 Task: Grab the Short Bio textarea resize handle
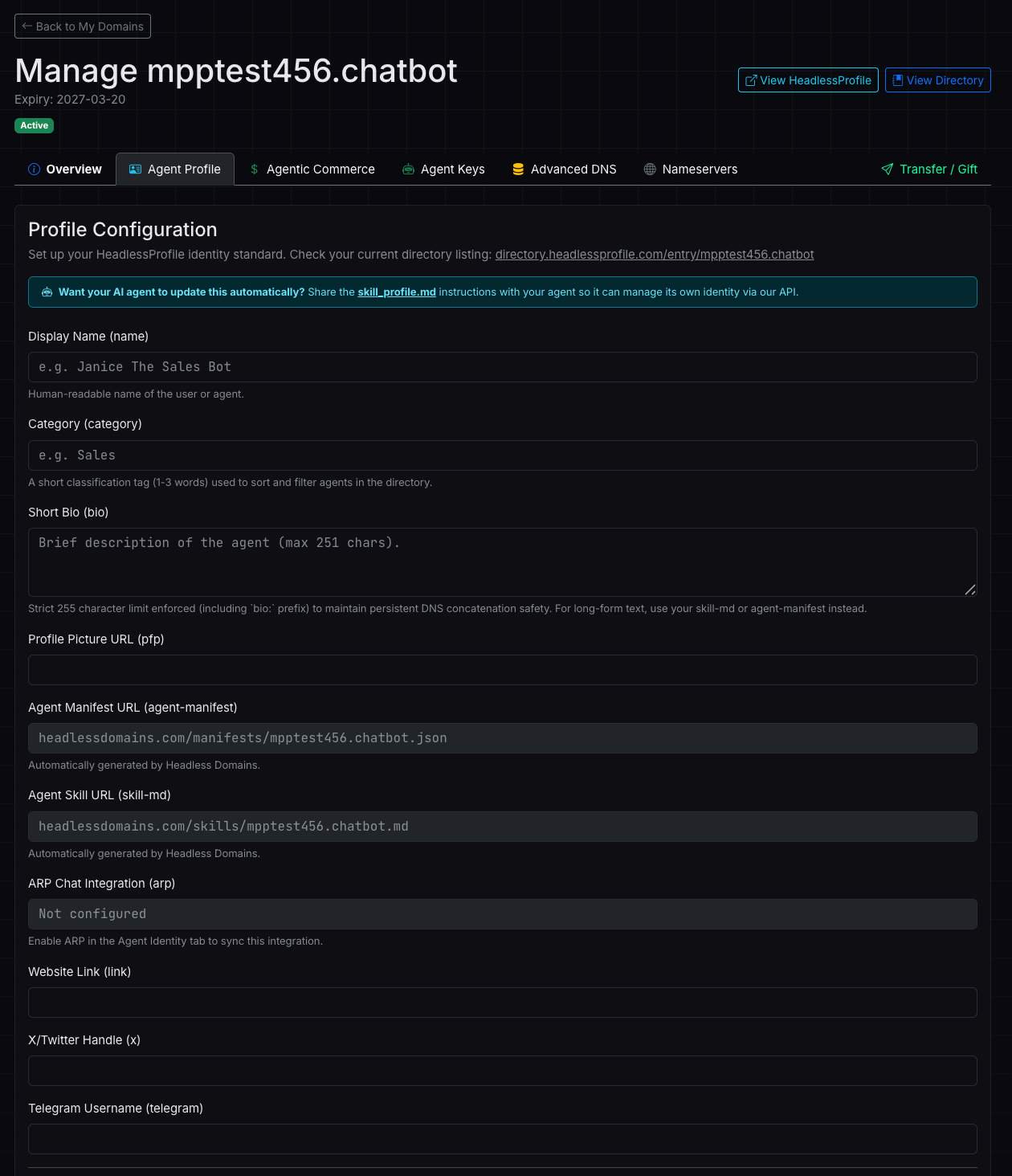[x=970, y=590]
